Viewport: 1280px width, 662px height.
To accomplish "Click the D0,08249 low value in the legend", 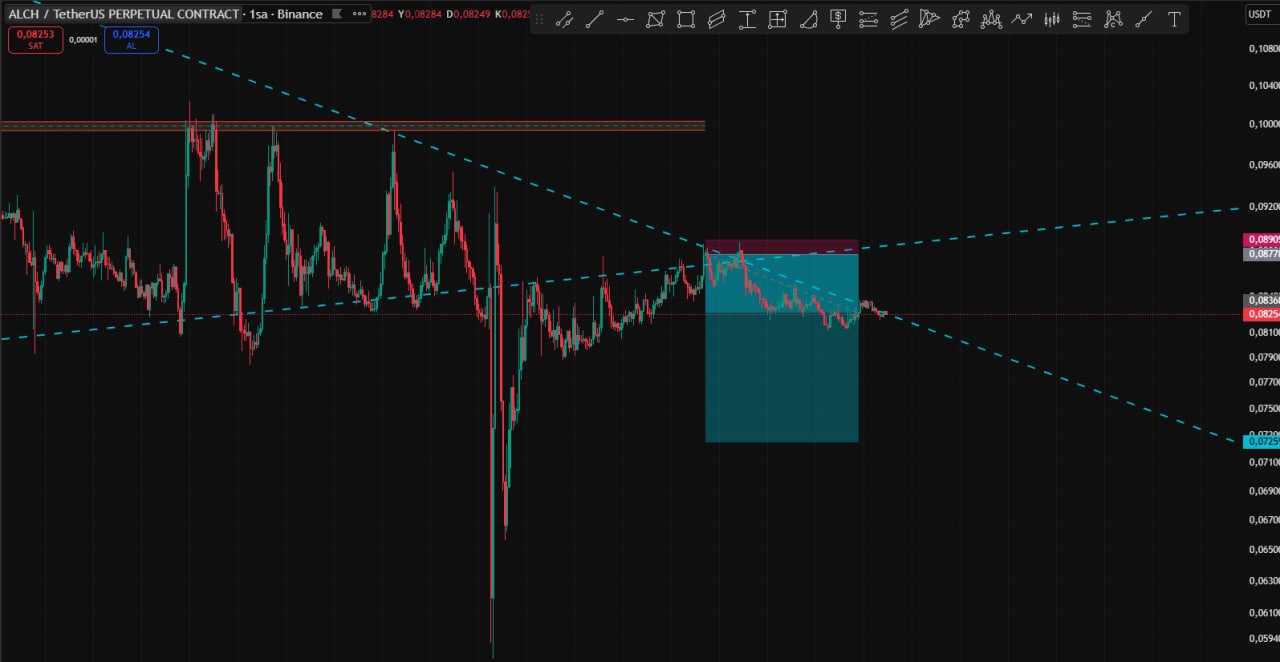I will 468,14.
